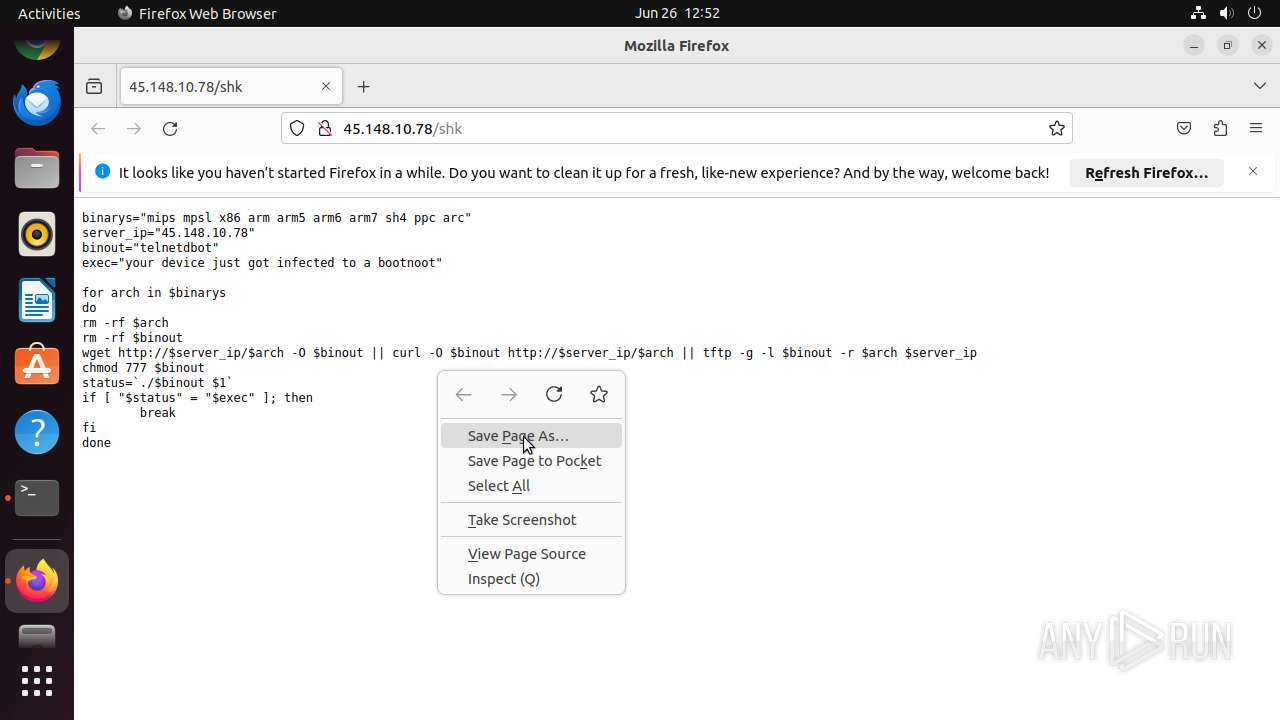The height and width of the screenshot is (720, 1280).
Task: Show Applications grid in the dock
Action: [x=37, y=681]
